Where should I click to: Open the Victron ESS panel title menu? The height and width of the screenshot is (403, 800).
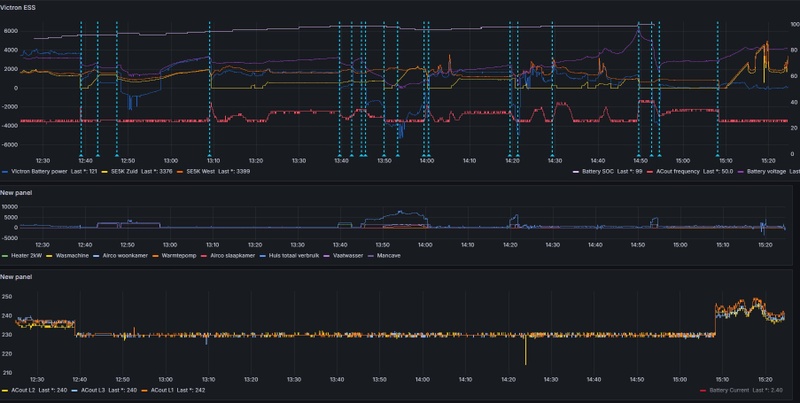(x=17, y=8)
